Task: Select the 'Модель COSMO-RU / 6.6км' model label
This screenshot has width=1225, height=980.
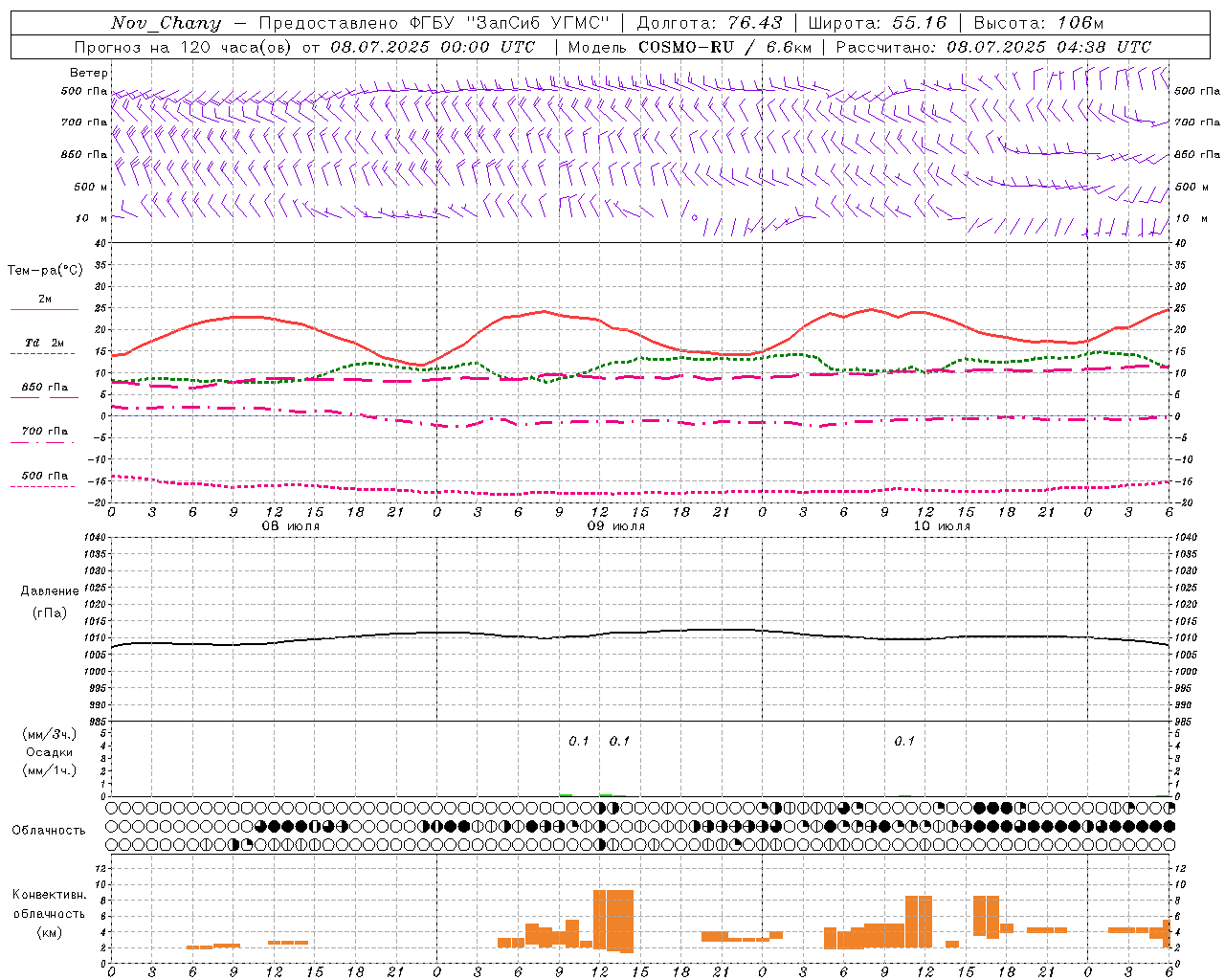Action: [x=690, y=47]
